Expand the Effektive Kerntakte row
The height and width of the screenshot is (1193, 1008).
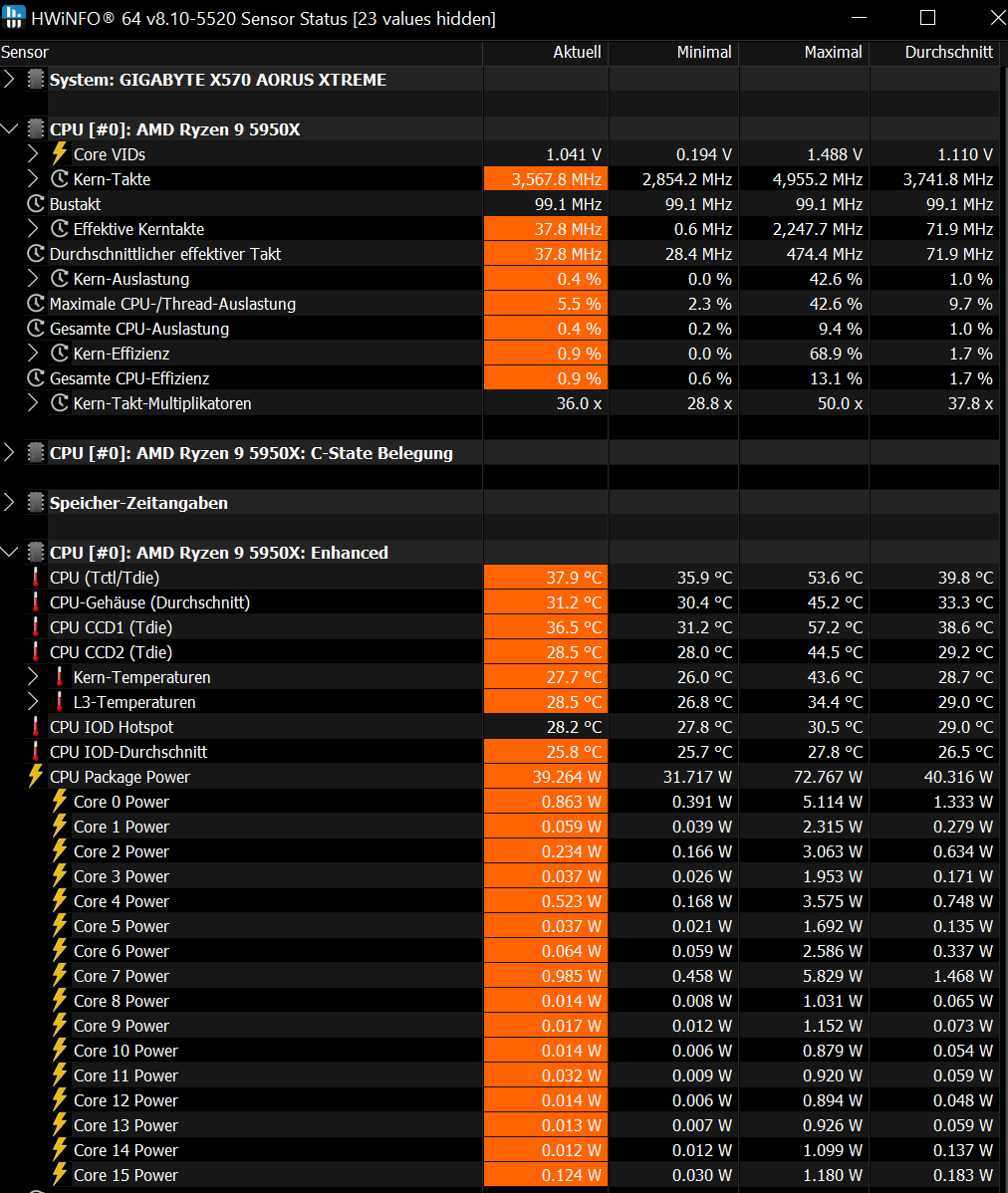33,229
